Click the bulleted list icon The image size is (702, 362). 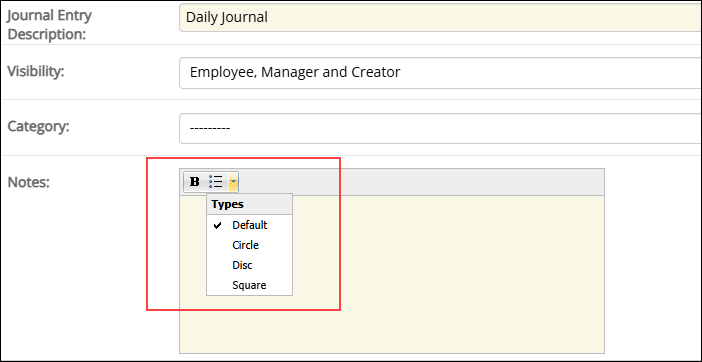click(216, 182)
